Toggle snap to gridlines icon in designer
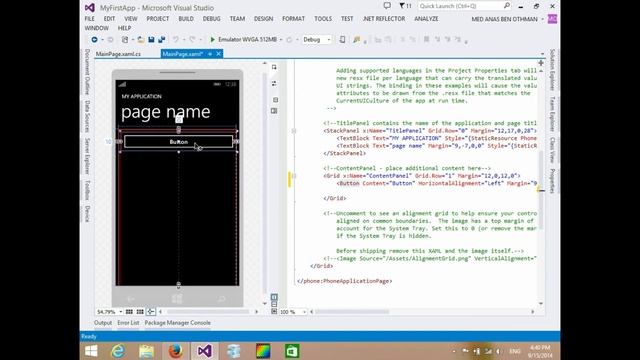Viewport: 640px width, 360px height. click(x=140, y=311)
